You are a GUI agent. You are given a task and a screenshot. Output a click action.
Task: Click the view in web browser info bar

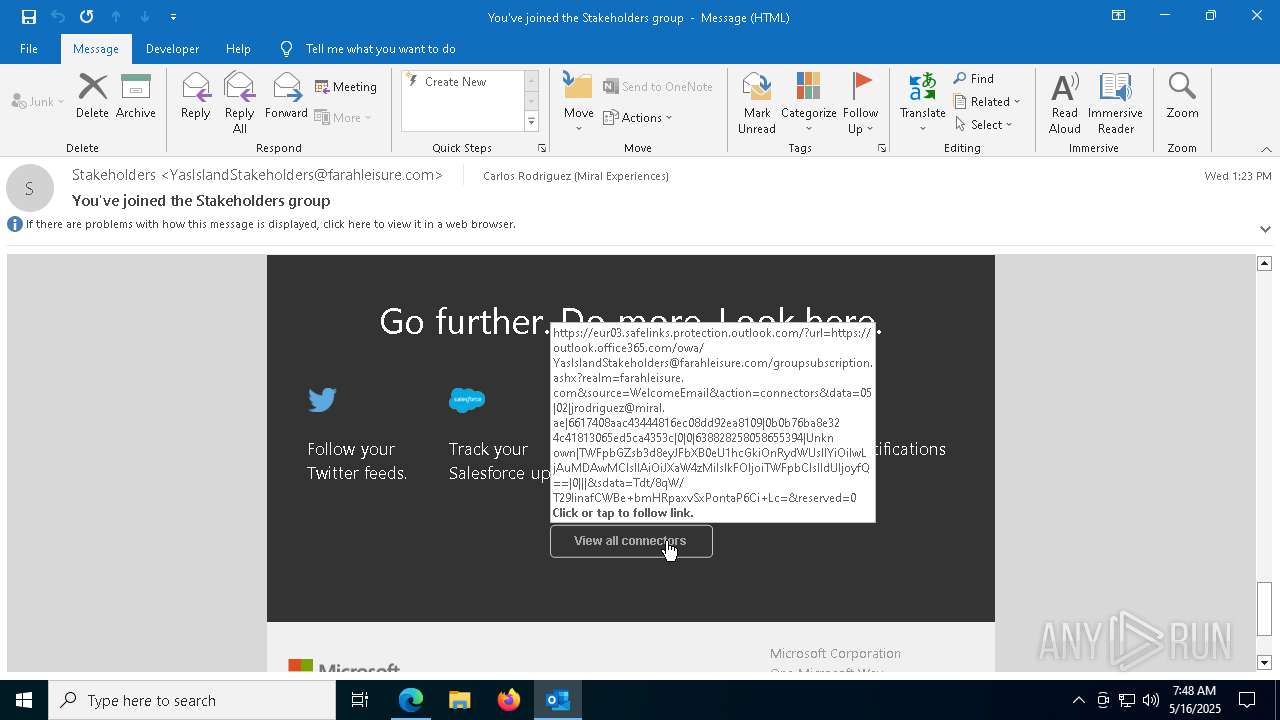coord(270,224)
